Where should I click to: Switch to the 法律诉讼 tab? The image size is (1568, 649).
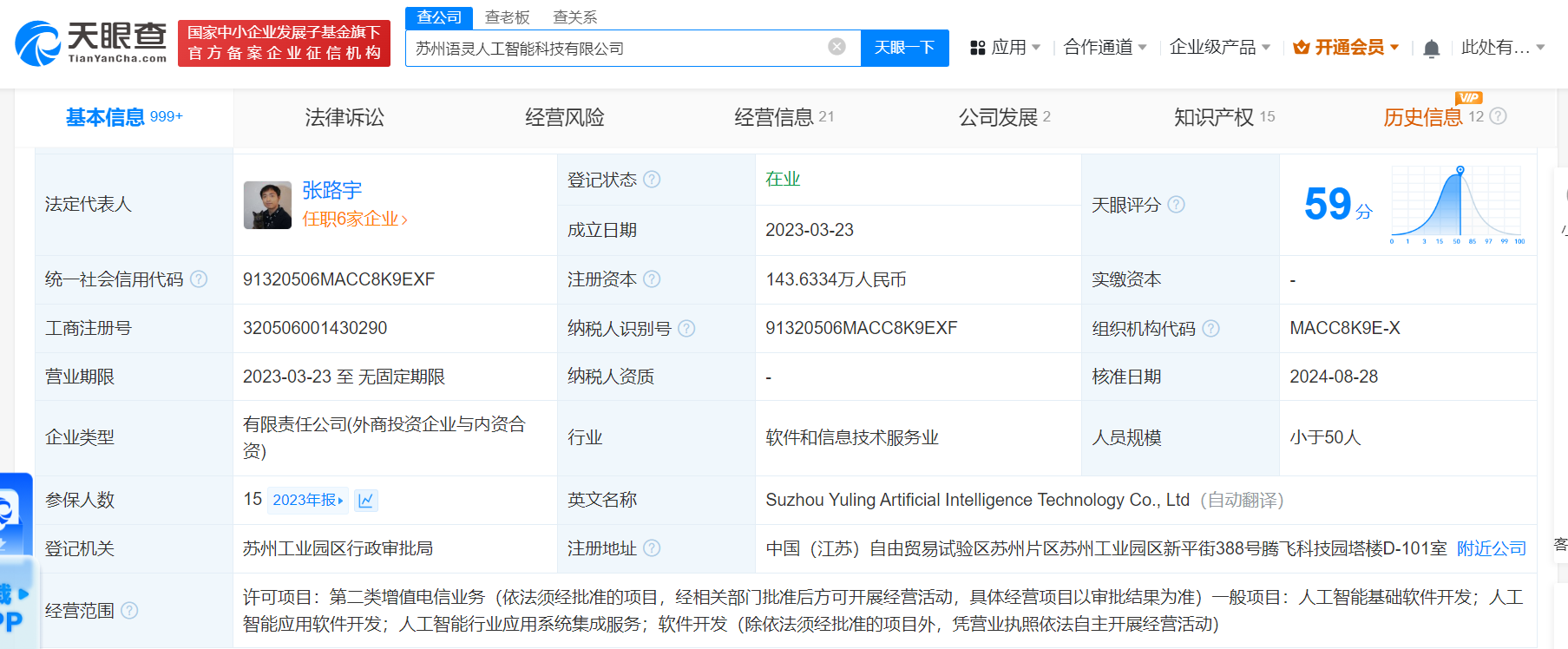pyautogui.click(x=344, y=117)
